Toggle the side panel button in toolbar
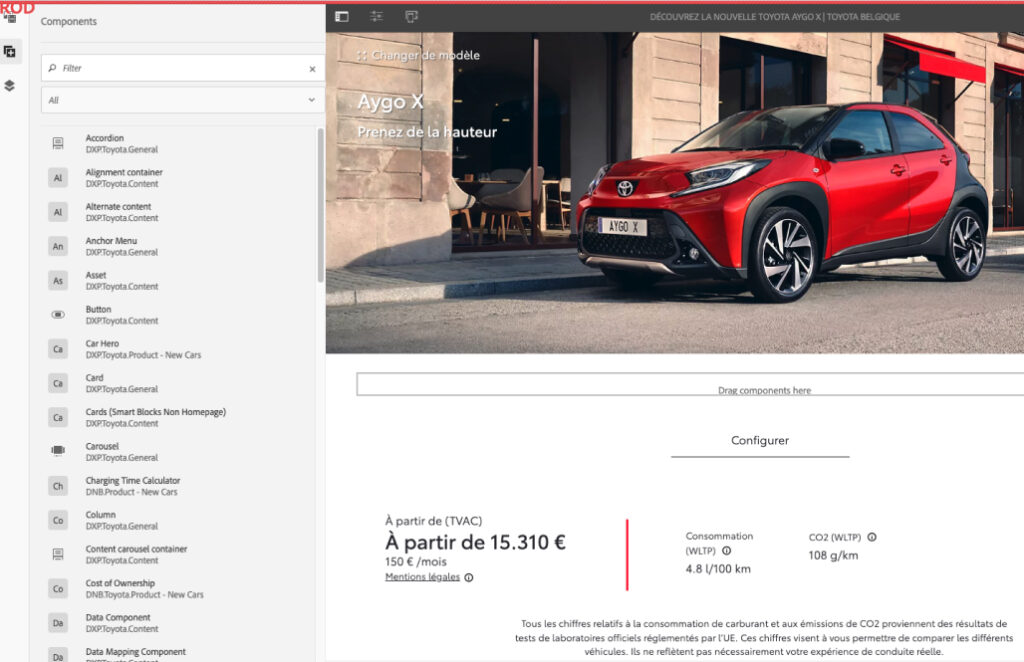Image resolution: width=1024 pixels, height=662 pixels. [x=342, y=17]
